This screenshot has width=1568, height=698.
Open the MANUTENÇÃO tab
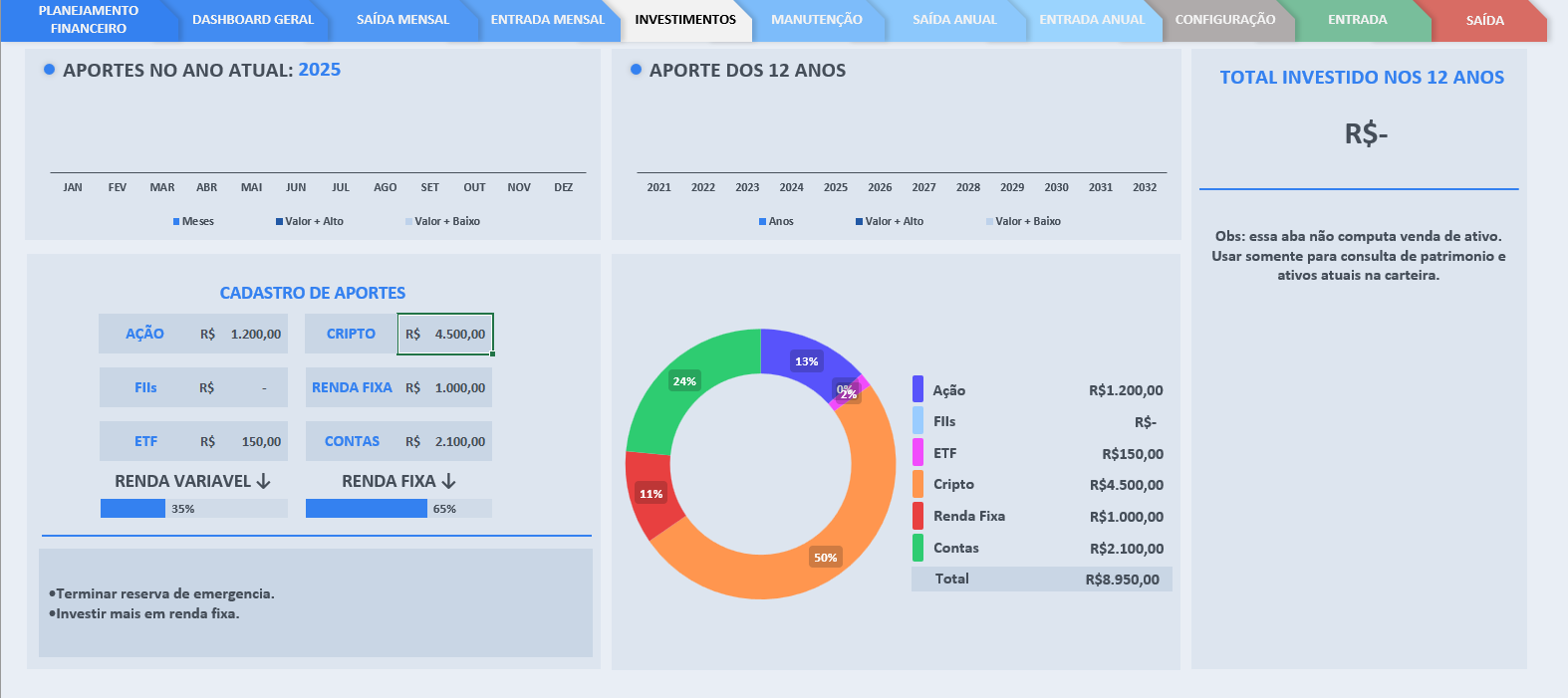click(x=817, y=20)
